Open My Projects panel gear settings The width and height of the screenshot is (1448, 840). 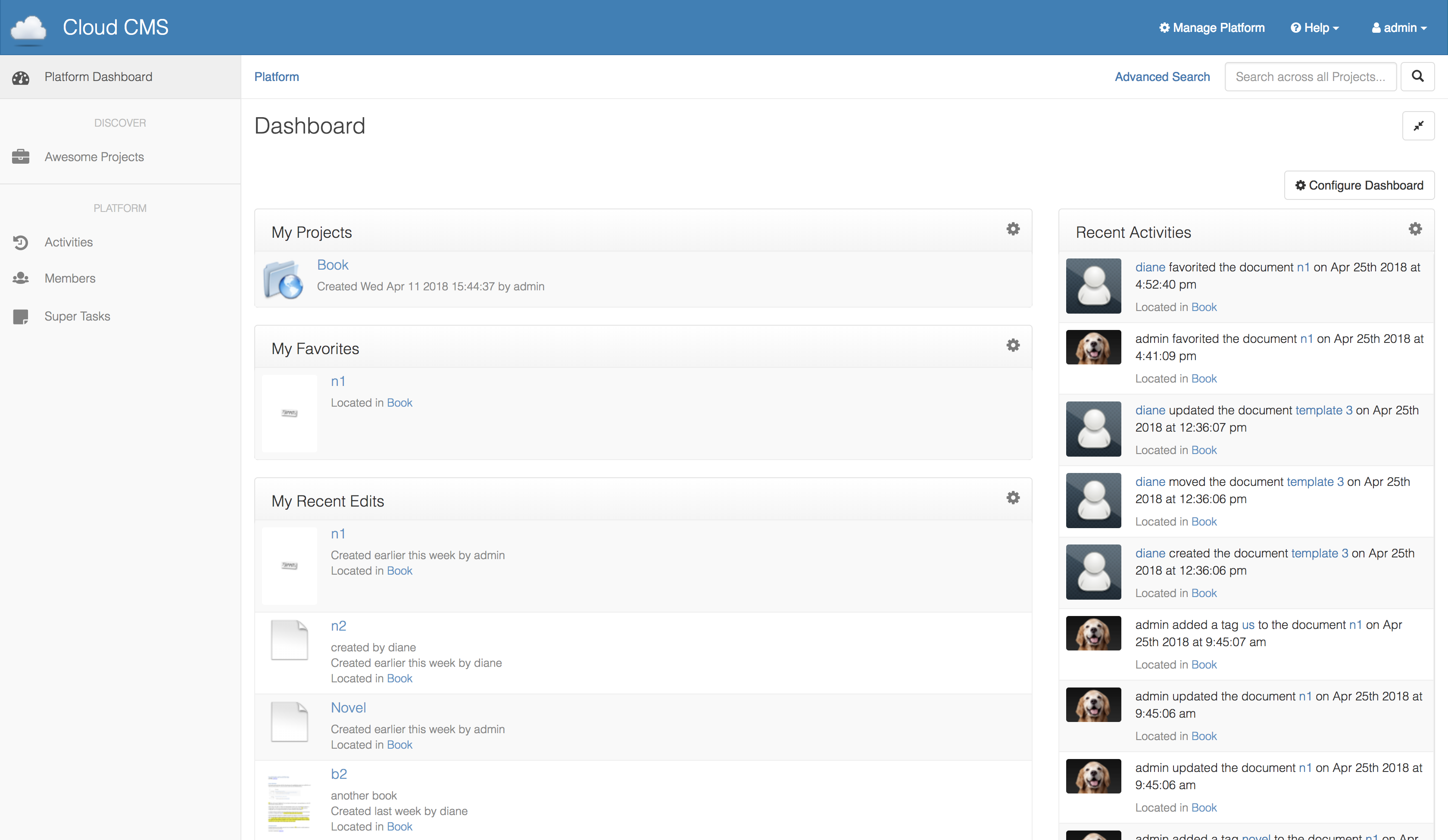pyautogui.click(x=1013, y=229)
